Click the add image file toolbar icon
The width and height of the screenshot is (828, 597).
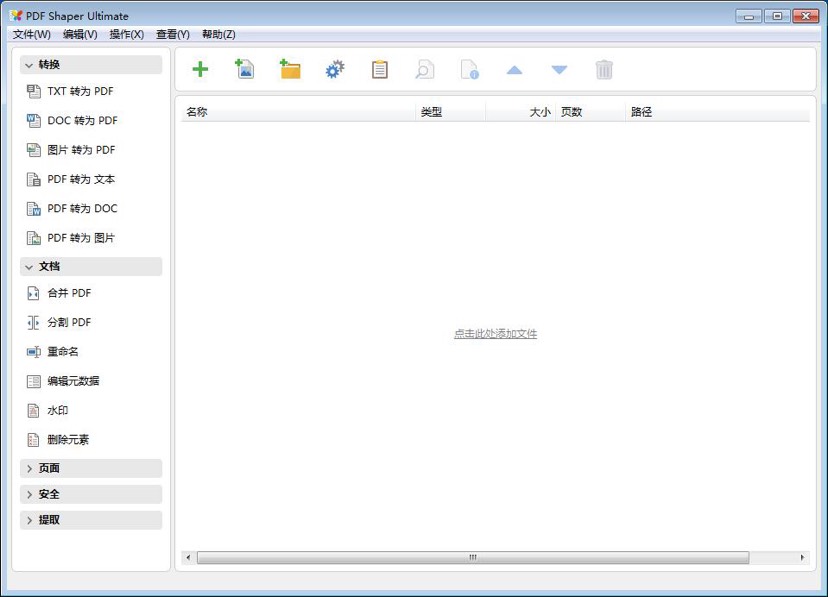coord(244,69)
